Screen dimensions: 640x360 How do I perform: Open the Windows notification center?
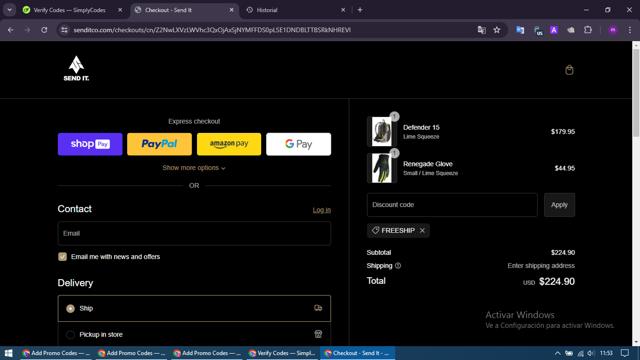click(625, 353)
